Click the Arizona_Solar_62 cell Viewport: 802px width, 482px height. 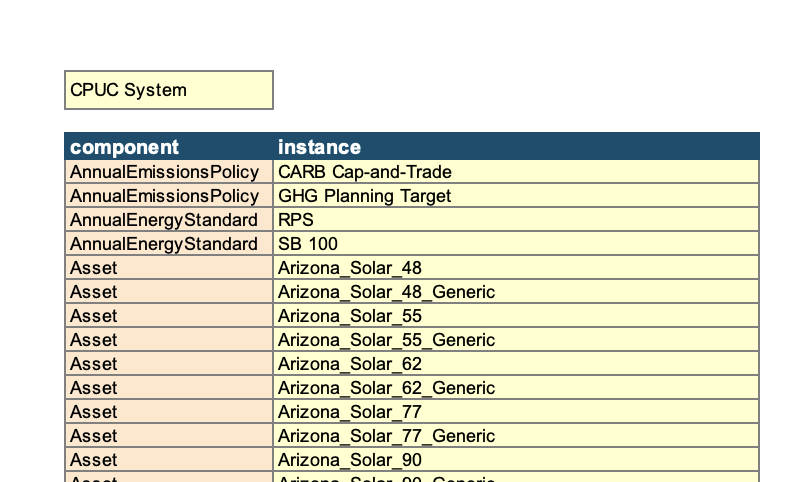[x=515, y=364]
